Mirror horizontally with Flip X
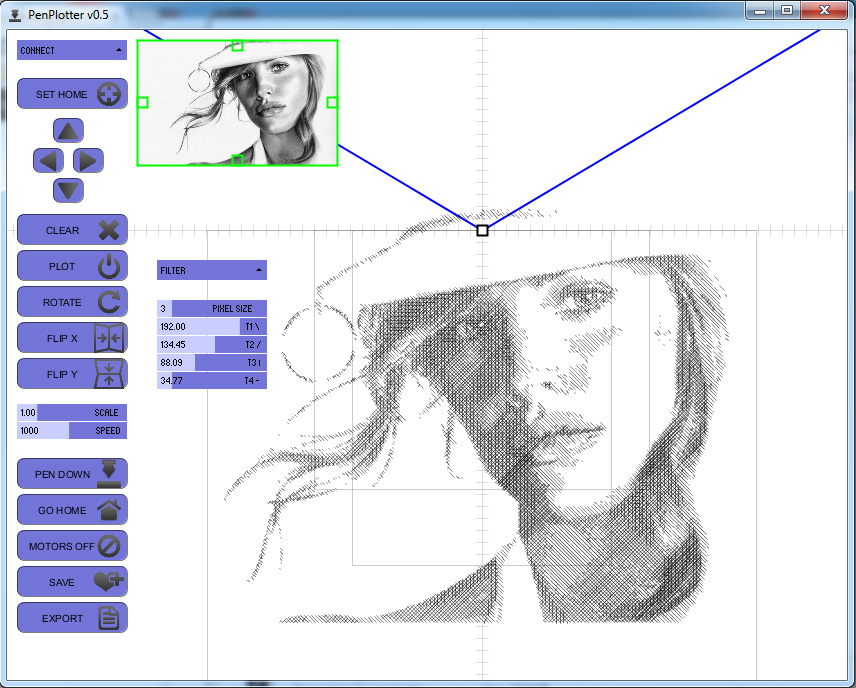The width and height of the screenshot is (856, 688). [72, 338]
